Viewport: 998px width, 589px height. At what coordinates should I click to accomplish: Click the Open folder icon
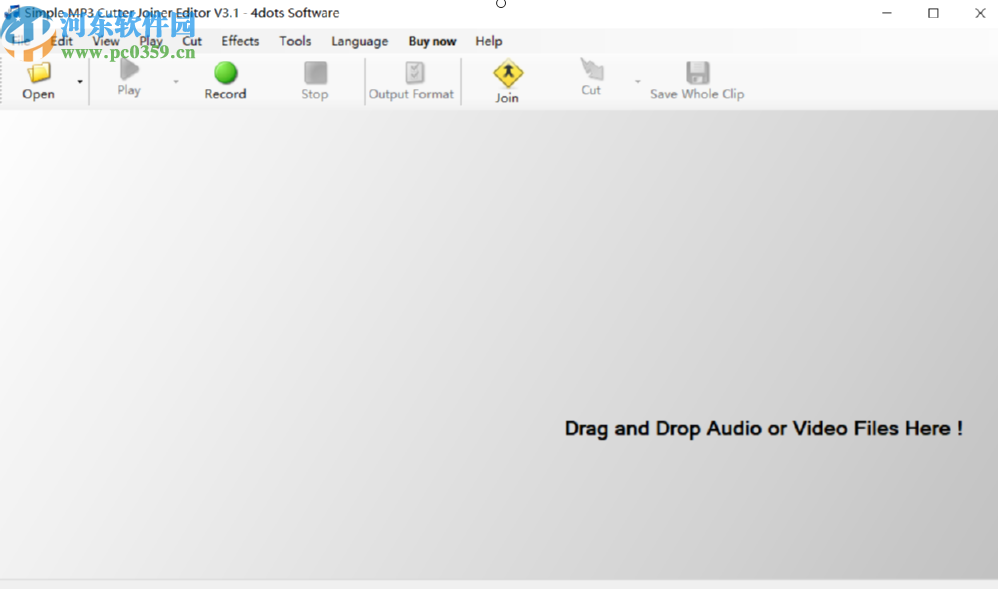[38, 73]
